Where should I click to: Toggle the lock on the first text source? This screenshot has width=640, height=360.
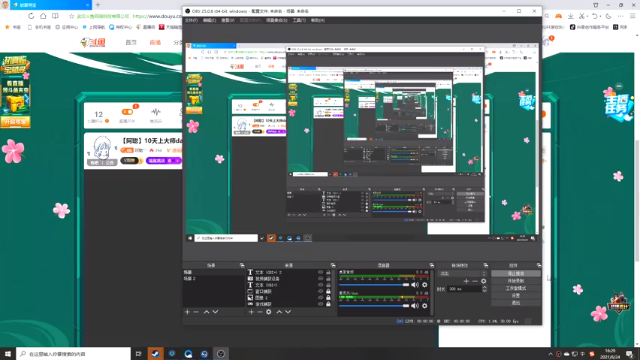tap(328, 272)
